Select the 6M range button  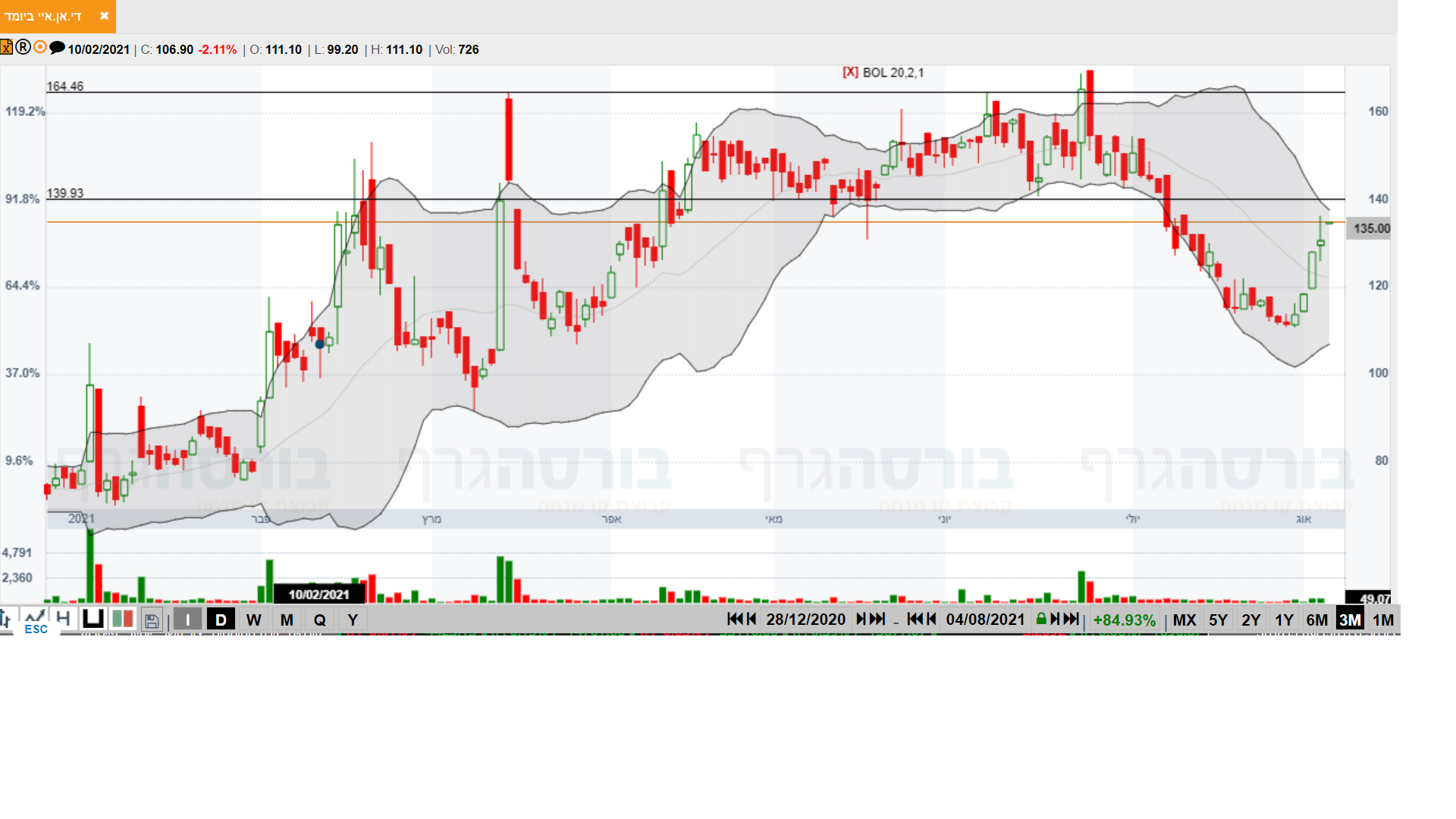[1316, 620]
